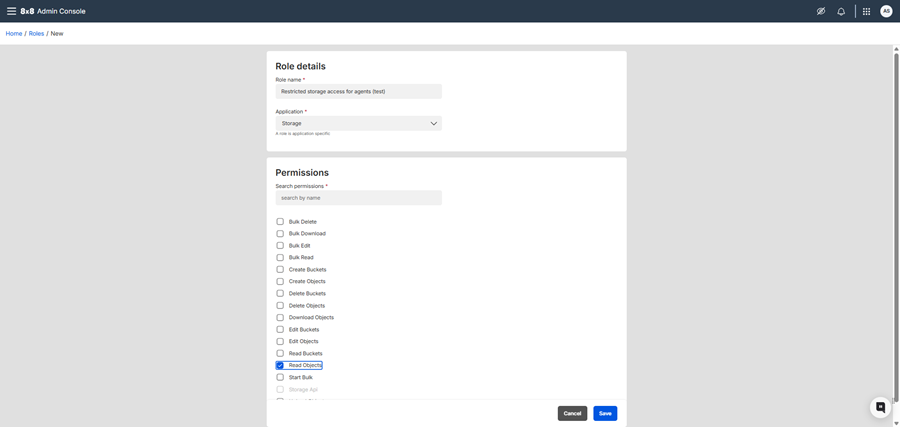Image resolution: width=900 pixels, height=427 pixels.
Task: Uncheck the Read Objects permission
Action: point(280,366)
